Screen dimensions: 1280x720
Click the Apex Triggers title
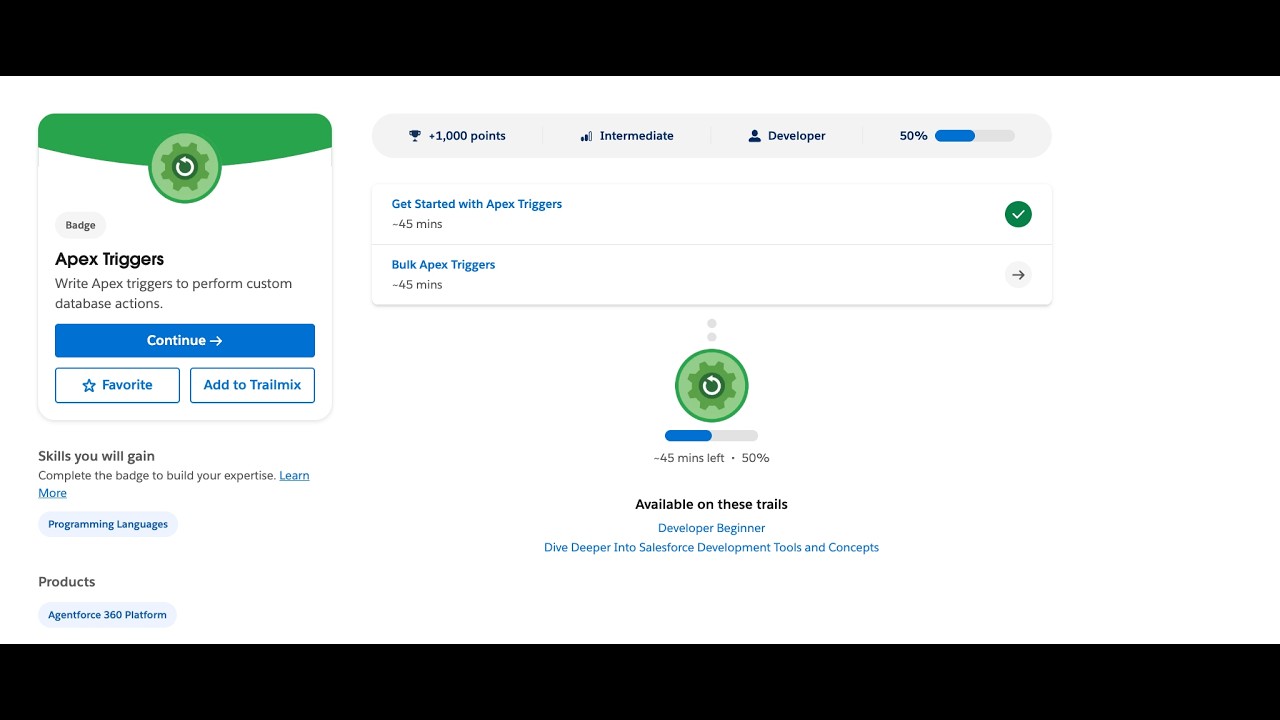[110, 259]
